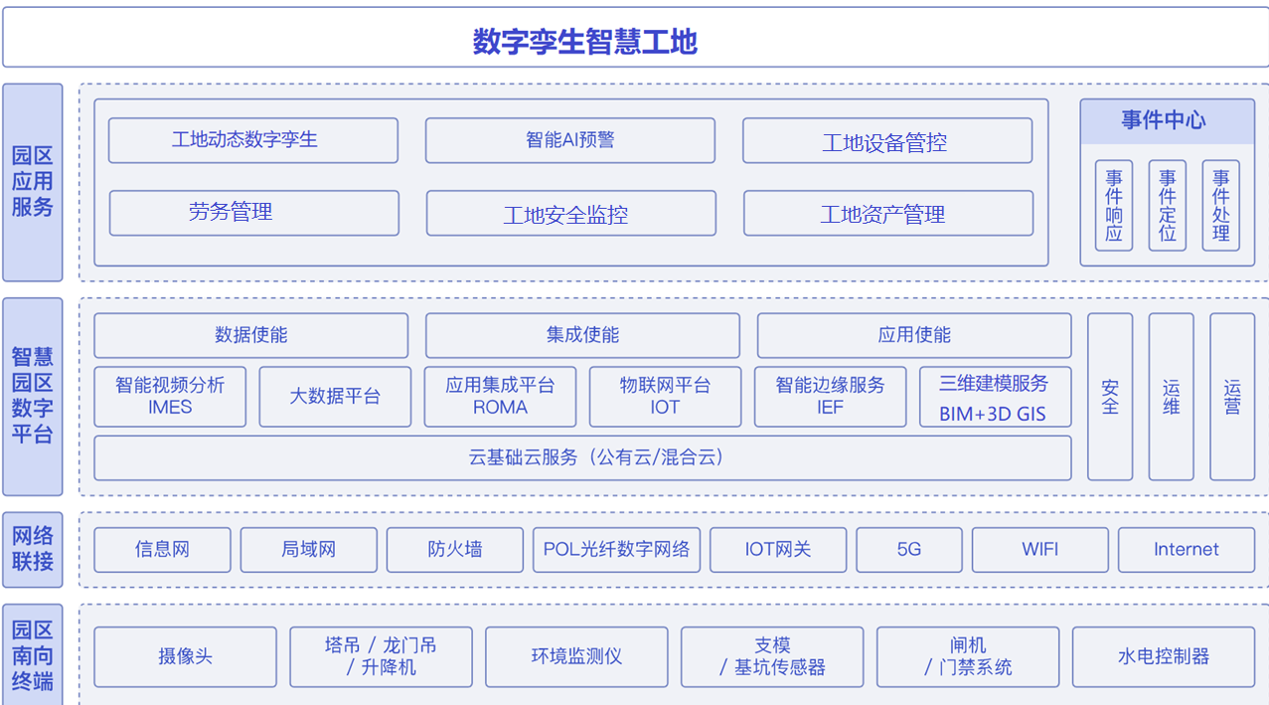Open the 事件响应 item in 事件中心

[1112, 204]
